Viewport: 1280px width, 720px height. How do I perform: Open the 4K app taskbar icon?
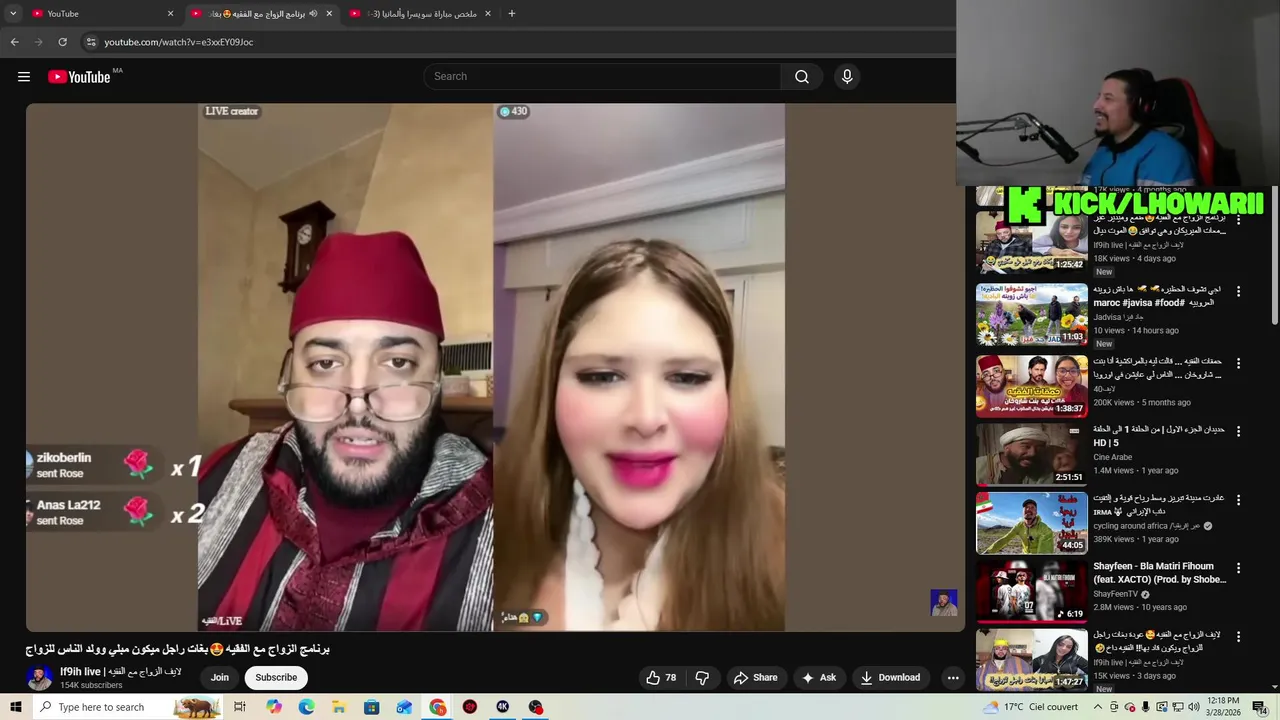[503, 707]
